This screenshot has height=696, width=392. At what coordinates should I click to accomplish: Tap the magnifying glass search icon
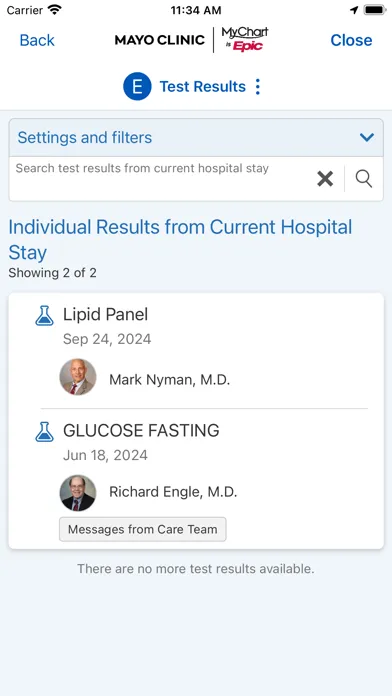[364, 179]
